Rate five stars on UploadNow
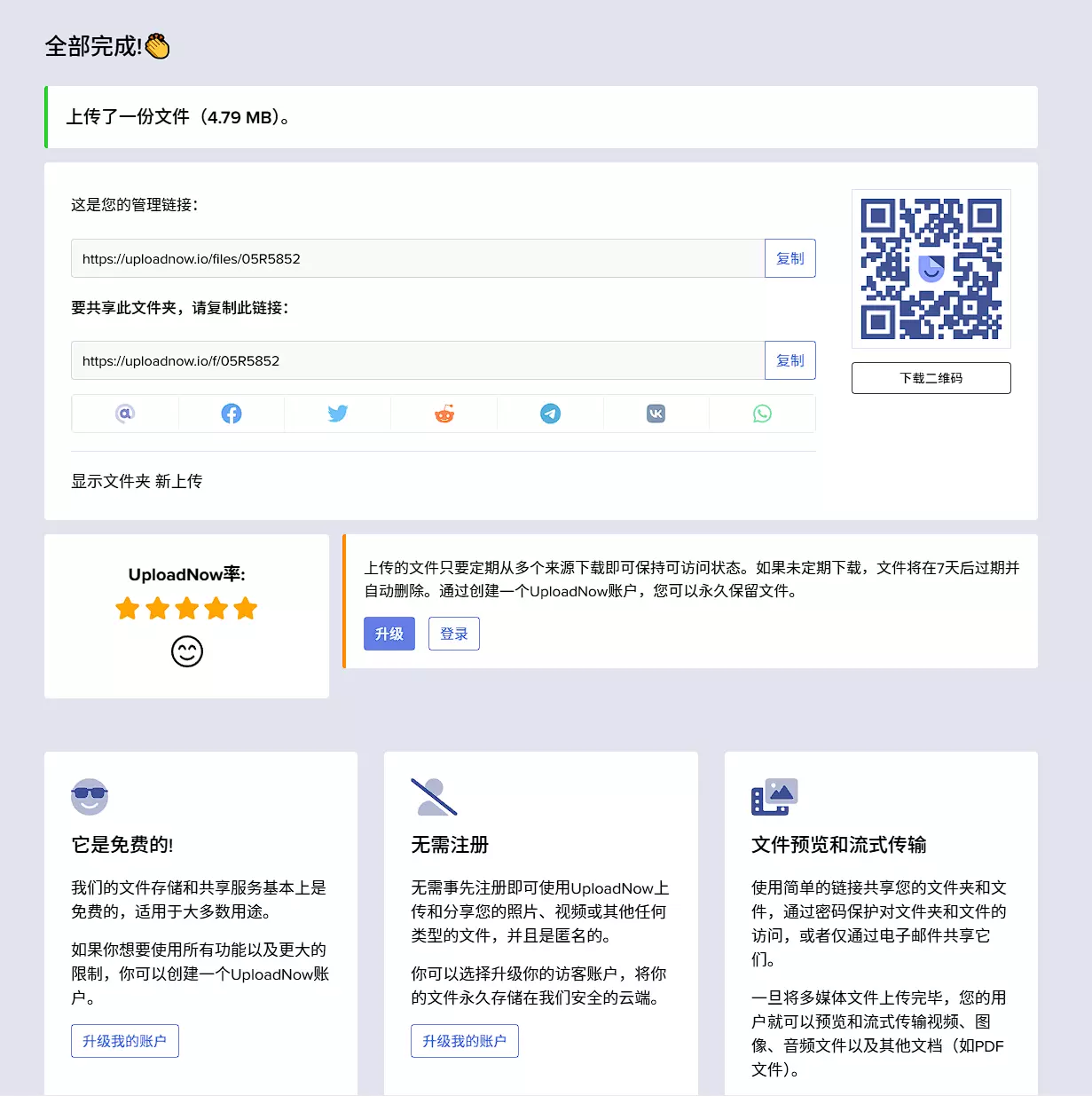The image size is (1092, 1096). point(246,609)
